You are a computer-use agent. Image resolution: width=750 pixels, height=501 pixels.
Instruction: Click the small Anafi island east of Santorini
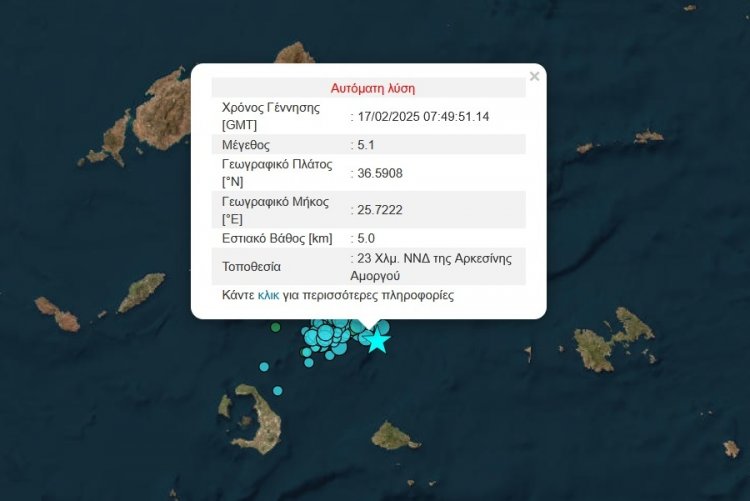click(x=393, y=436)
